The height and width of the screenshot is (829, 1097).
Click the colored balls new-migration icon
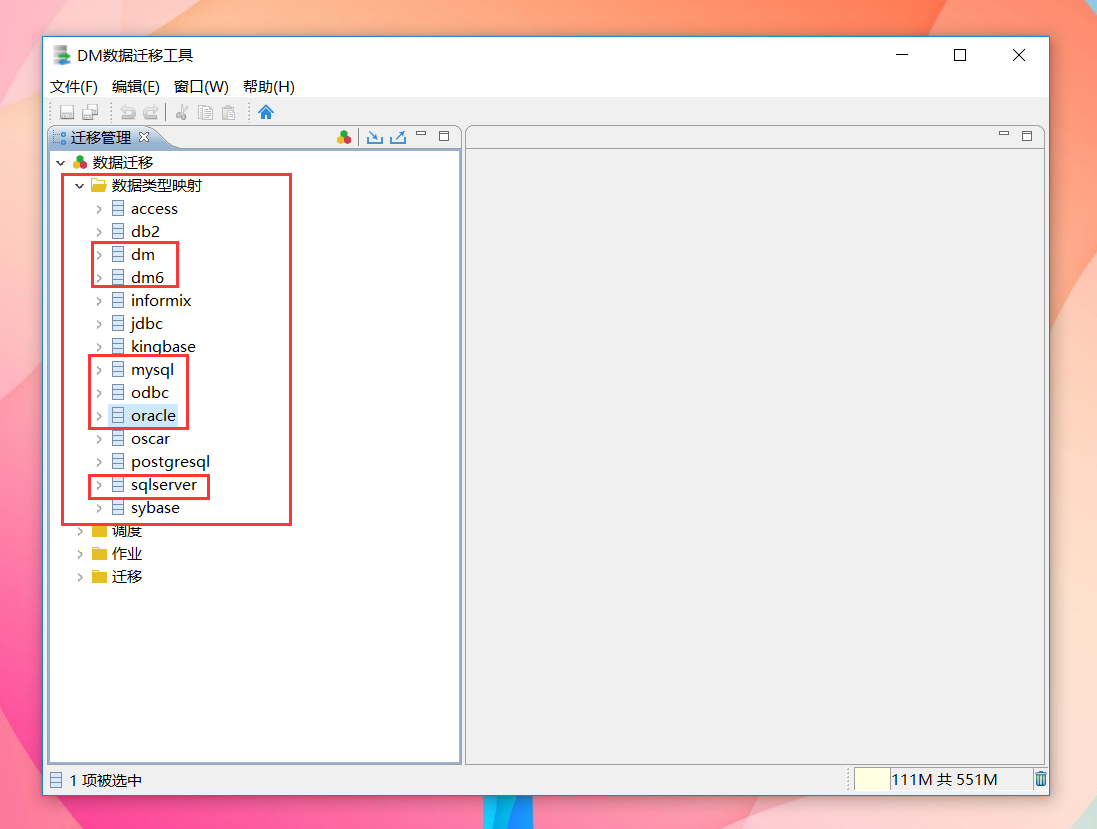click(x=344, y=137)
